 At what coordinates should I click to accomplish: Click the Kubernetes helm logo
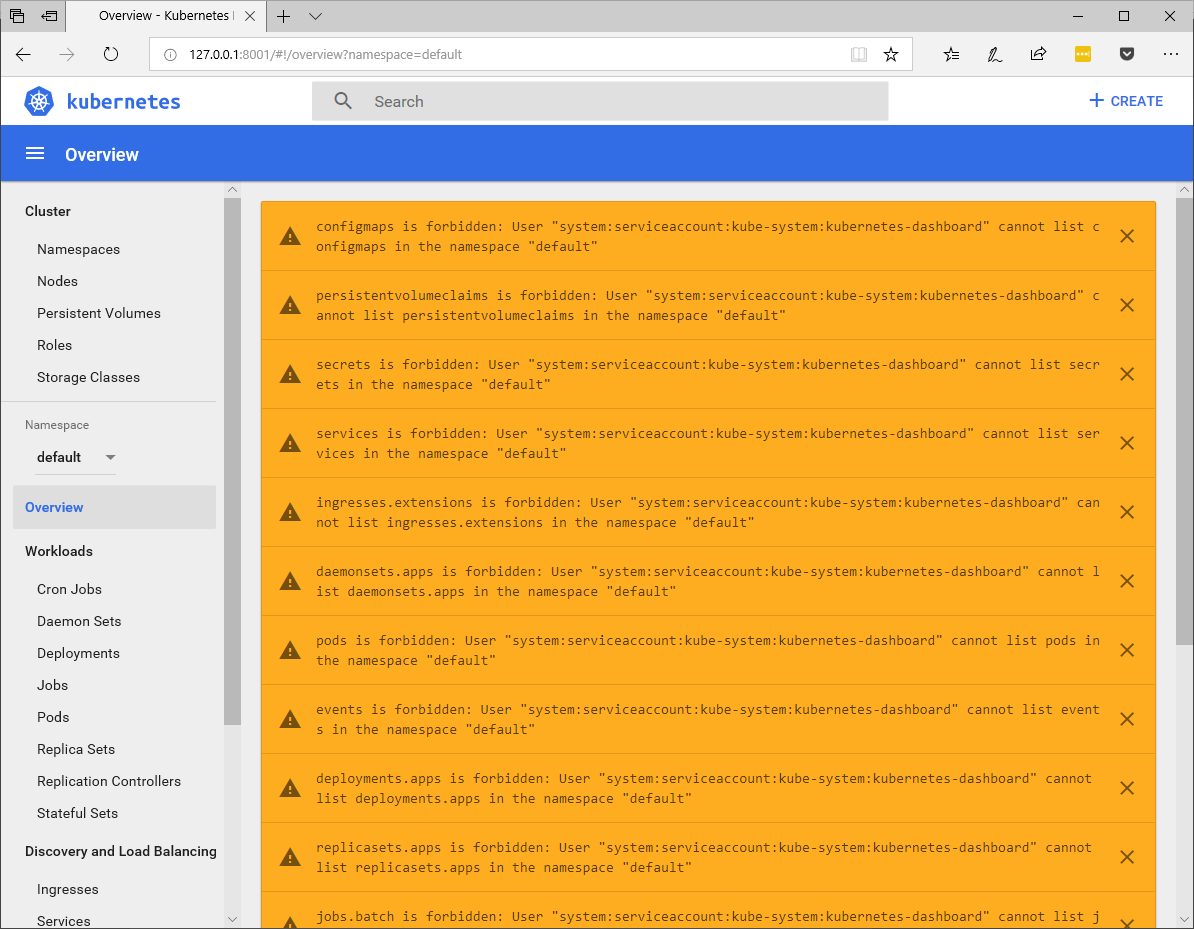tap(39, 101)
